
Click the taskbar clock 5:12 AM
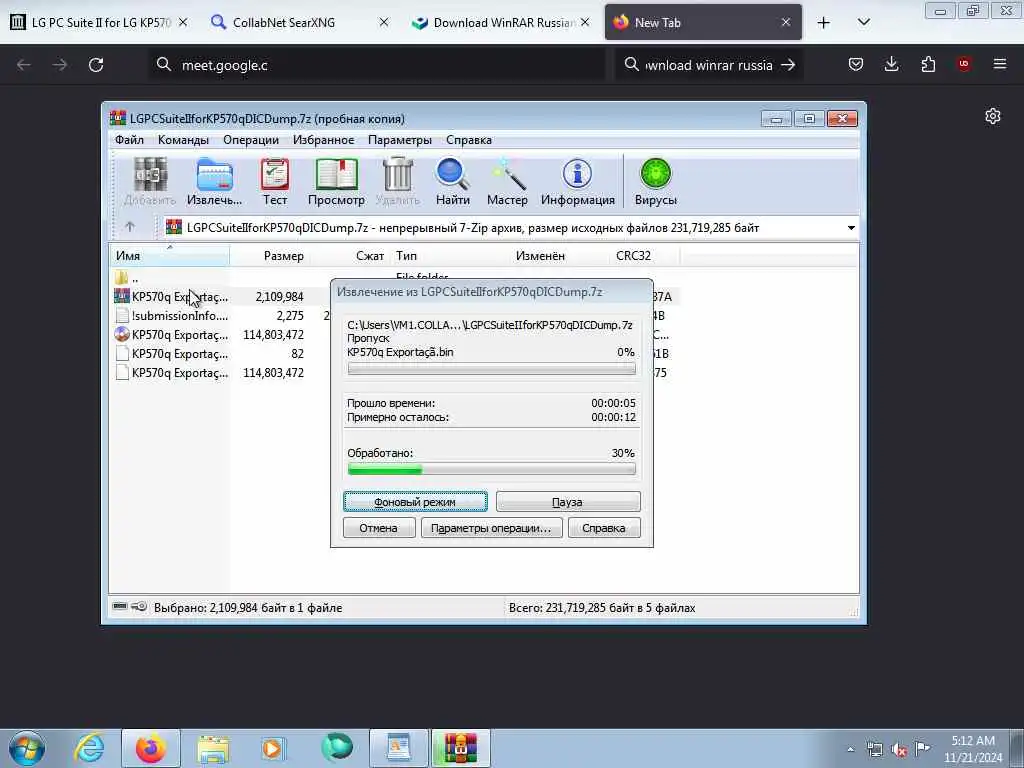tap(973, 741)
